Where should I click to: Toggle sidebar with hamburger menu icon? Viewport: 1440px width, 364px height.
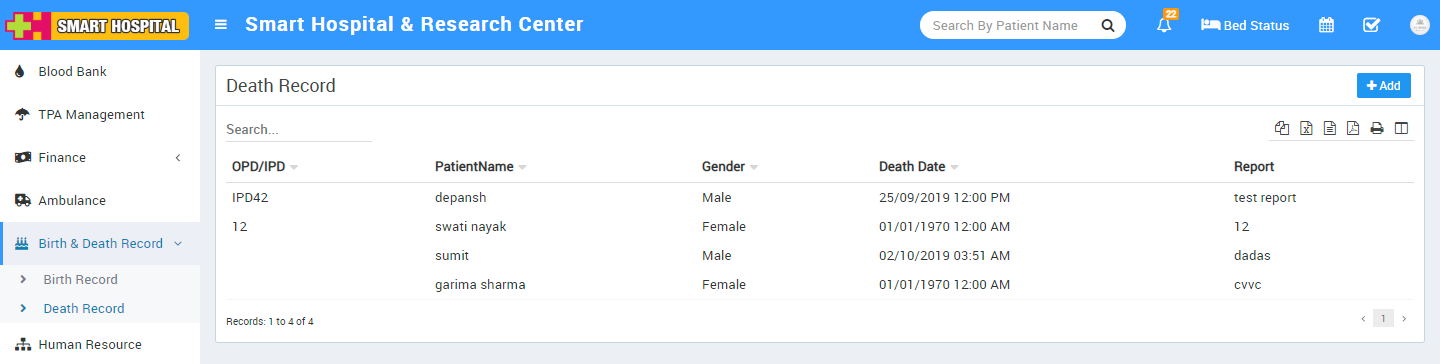coord(221,25)
